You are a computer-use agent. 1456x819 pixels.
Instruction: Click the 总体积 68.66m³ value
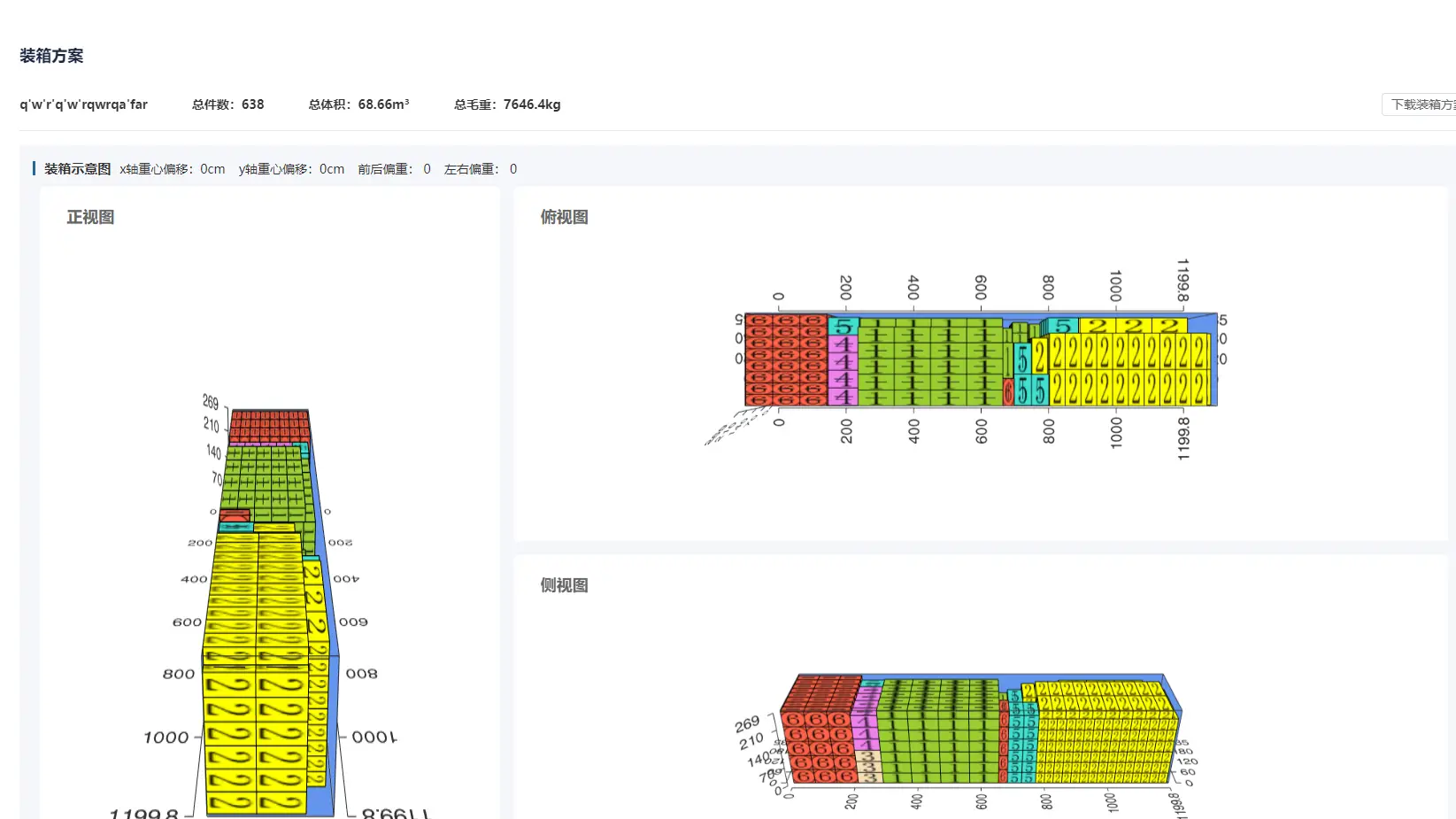coord(358,104)
